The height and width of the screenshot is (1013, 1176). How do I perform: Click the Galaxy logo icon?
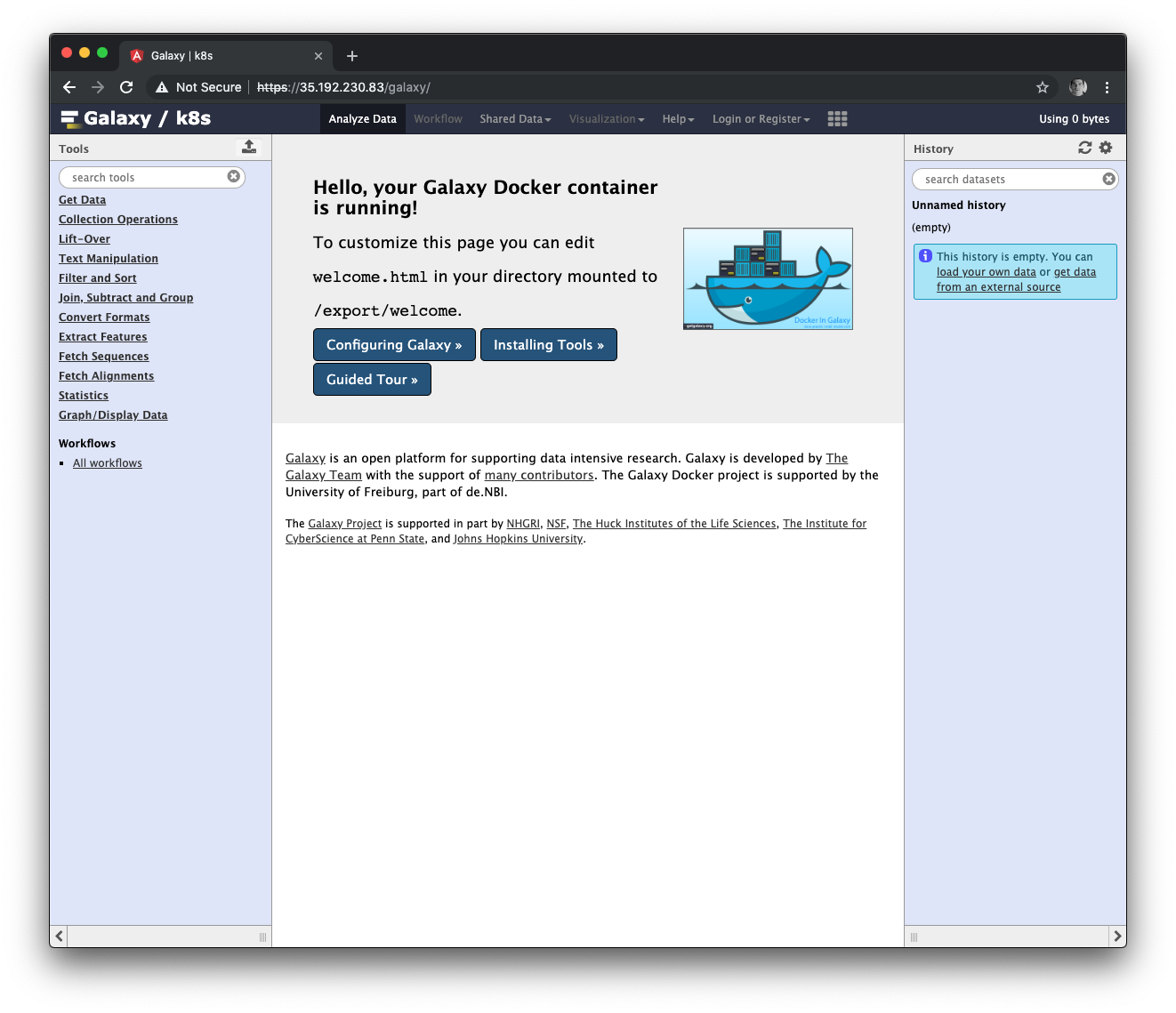point(70,119)
